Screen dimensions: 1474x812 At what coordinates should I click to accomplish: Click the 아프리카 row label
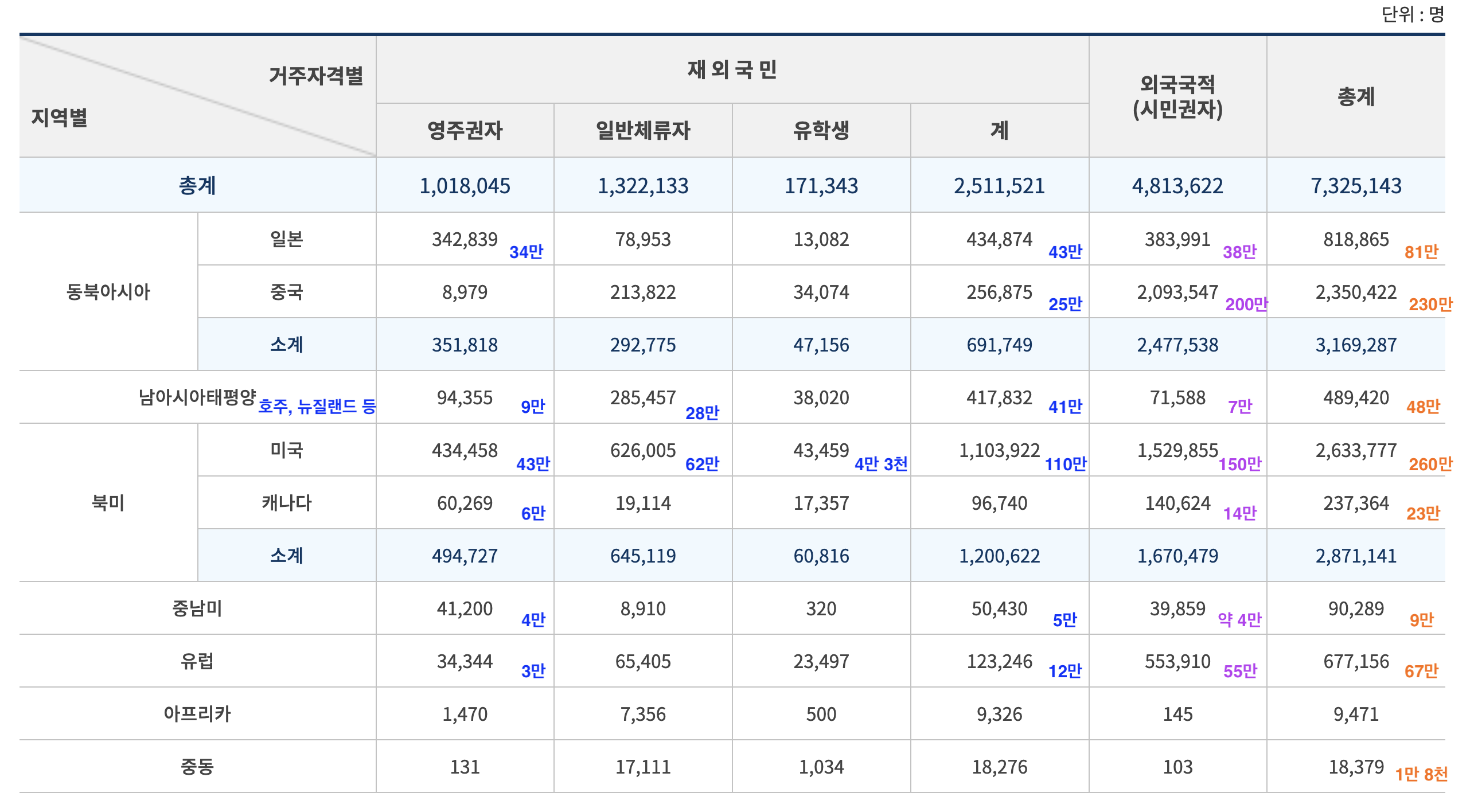(197, 714)
